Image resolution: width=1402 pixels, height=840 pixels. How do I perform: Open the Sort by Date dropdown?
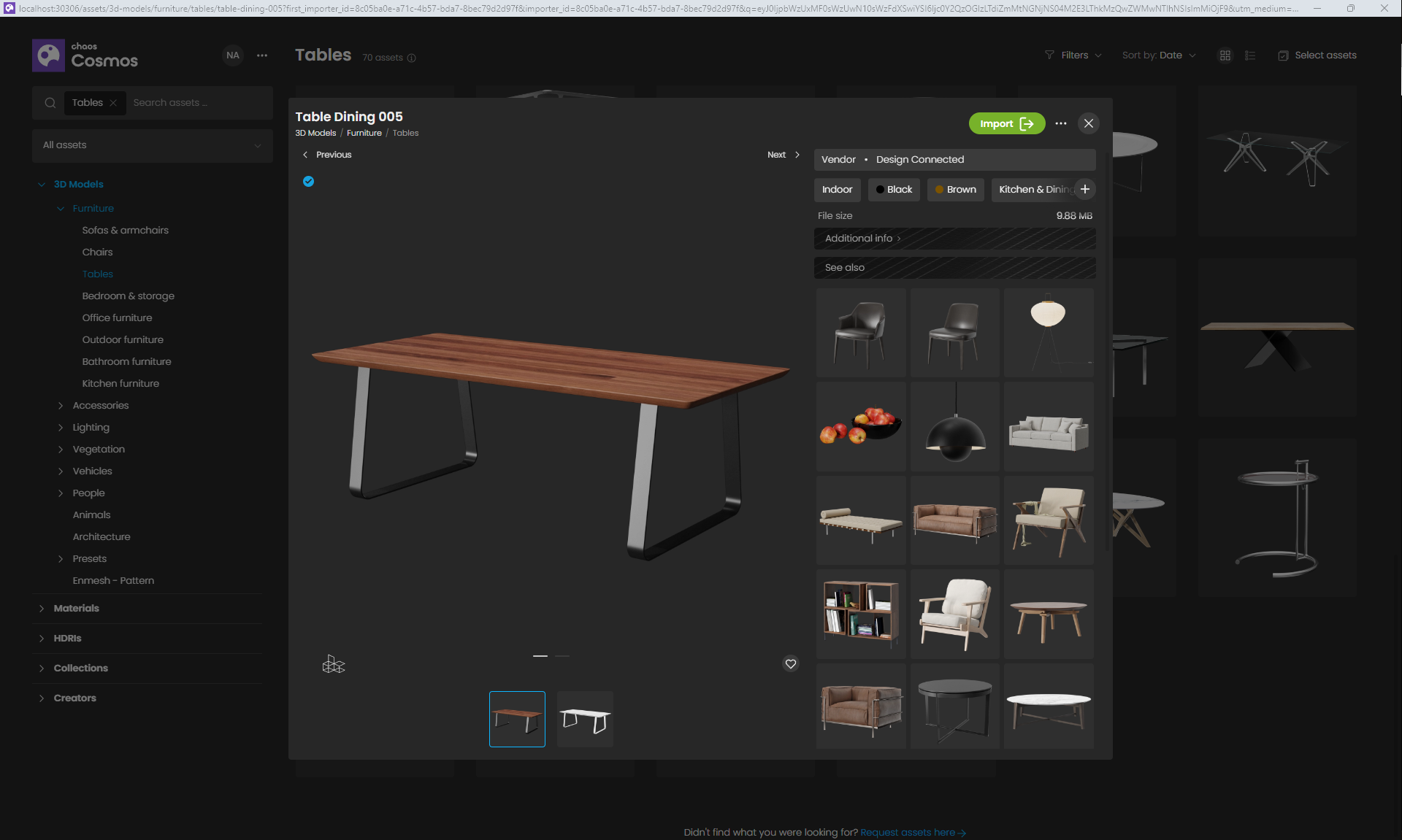pos(1159,55)
